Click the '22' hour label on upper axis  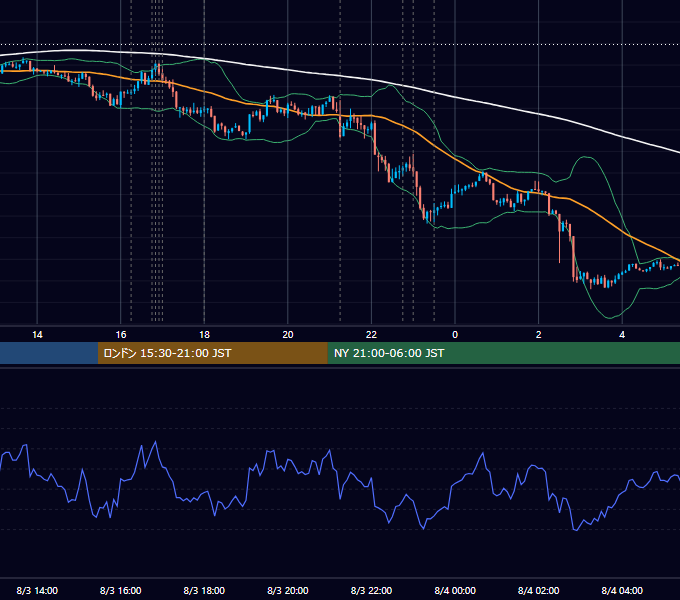[371, 335]
